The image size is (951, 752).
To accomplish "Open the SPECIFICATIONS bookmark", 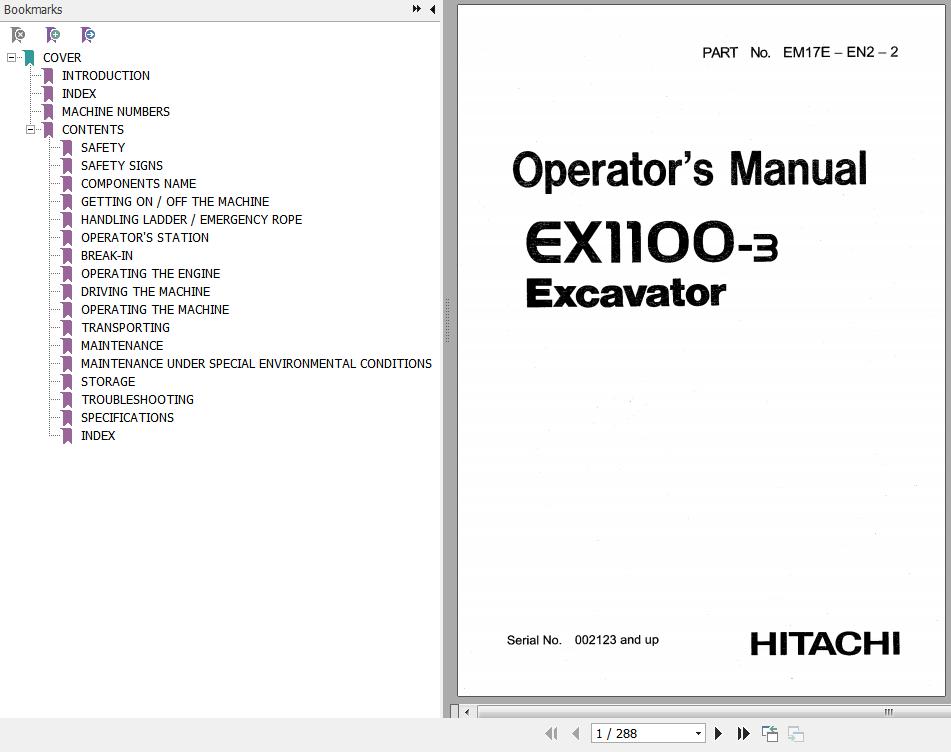I will [127, 418].
